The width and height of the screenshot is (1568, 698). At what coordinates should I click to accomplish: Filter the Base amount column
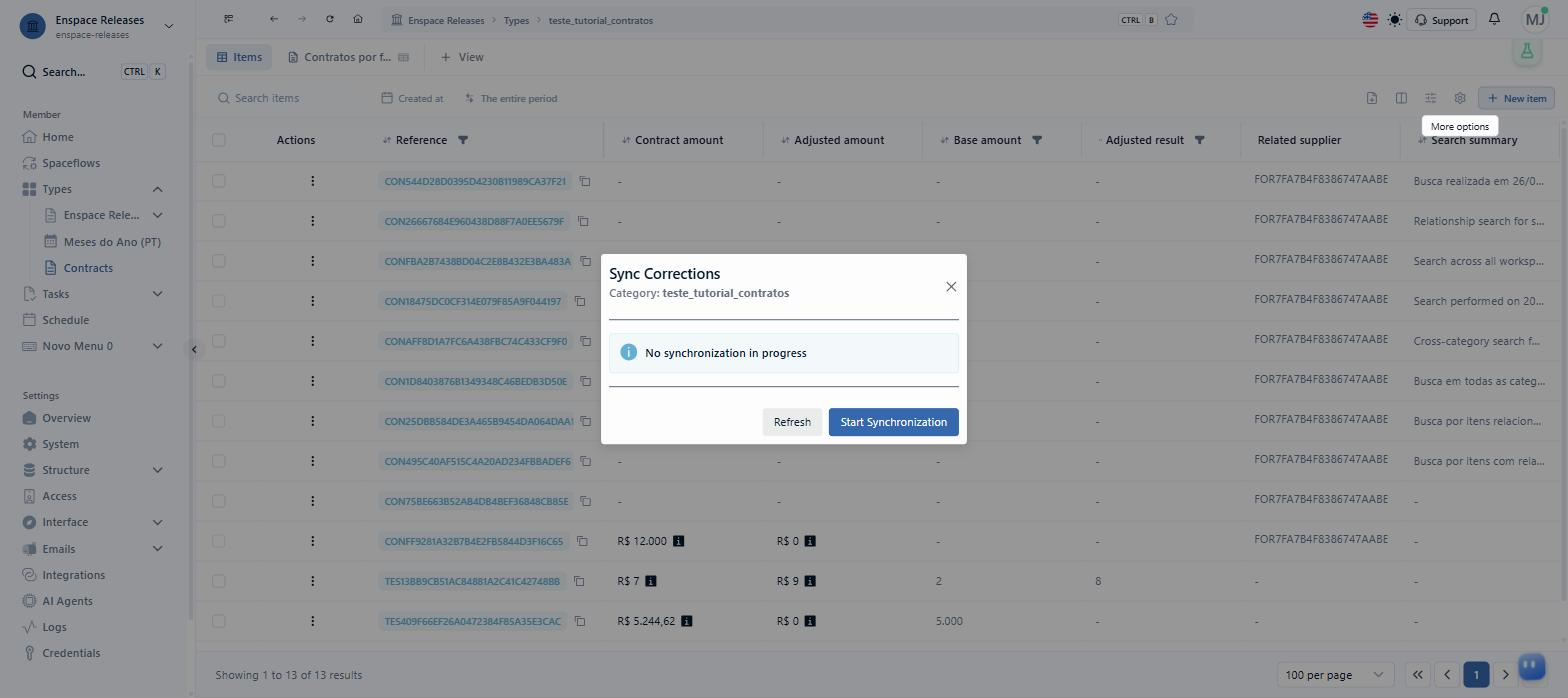(x=1037, y=140)
